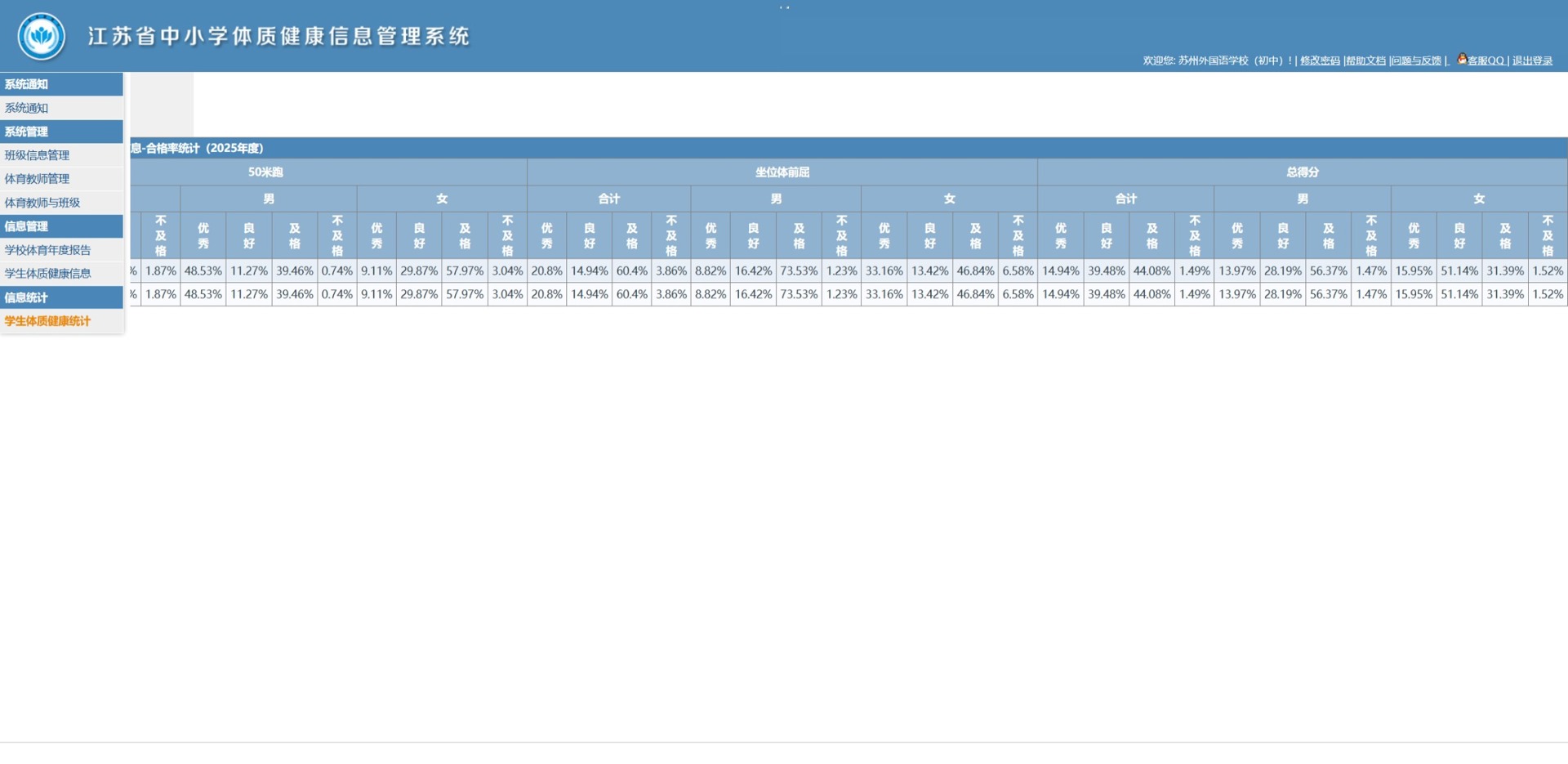Click the 总得分 column group header
The height and width of the screenshot is (764, 1568).
pos(1303,172)
